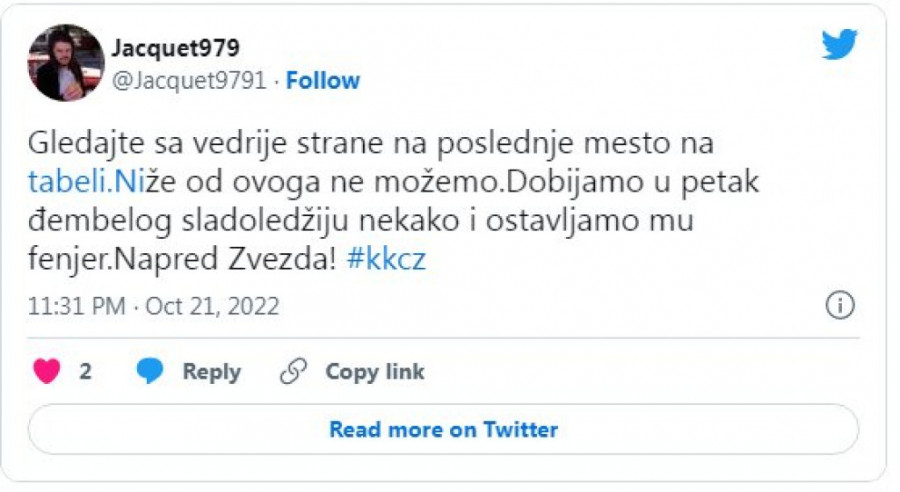
Task: Click the word sladoledžiju in the tweet
Action: [242, 222]
